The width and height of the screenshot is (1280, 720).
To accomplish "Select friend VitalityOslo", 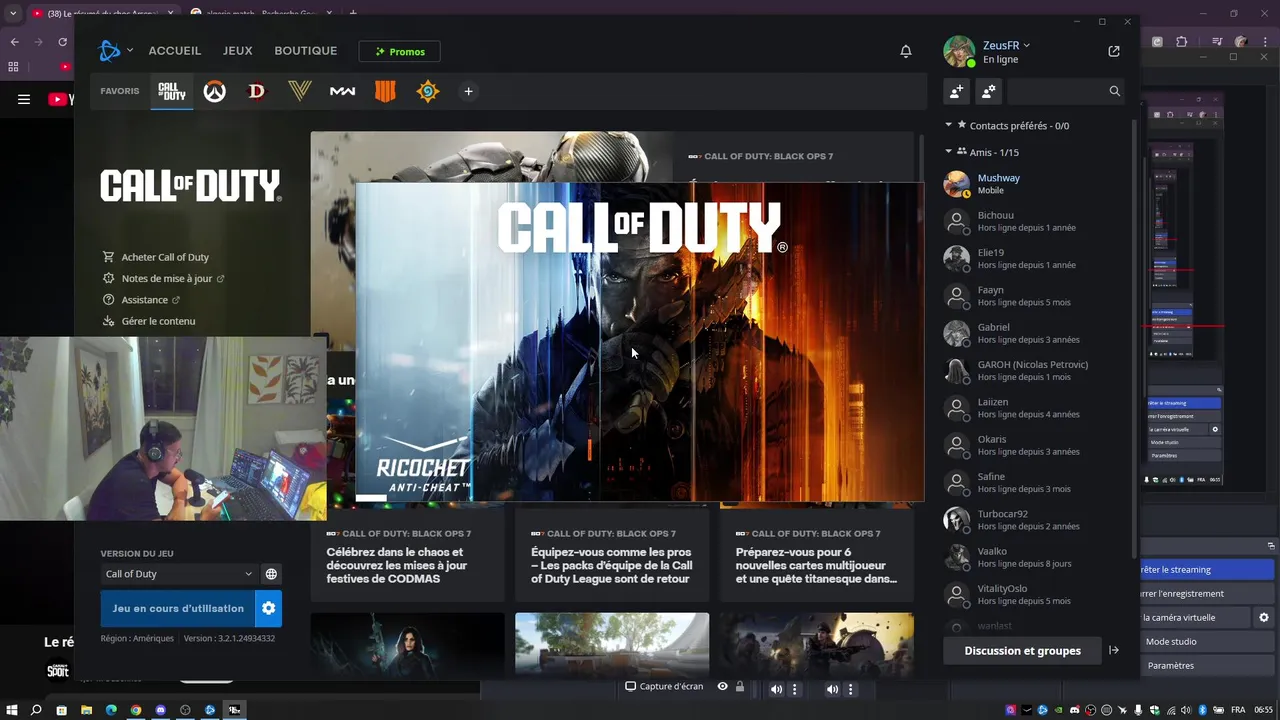I will [1035, 595].
